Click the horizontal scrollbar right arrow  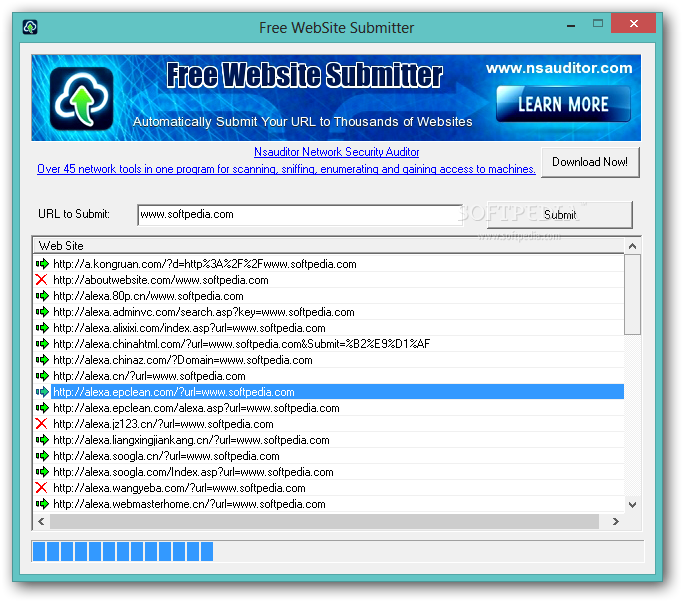click(615, 521)
